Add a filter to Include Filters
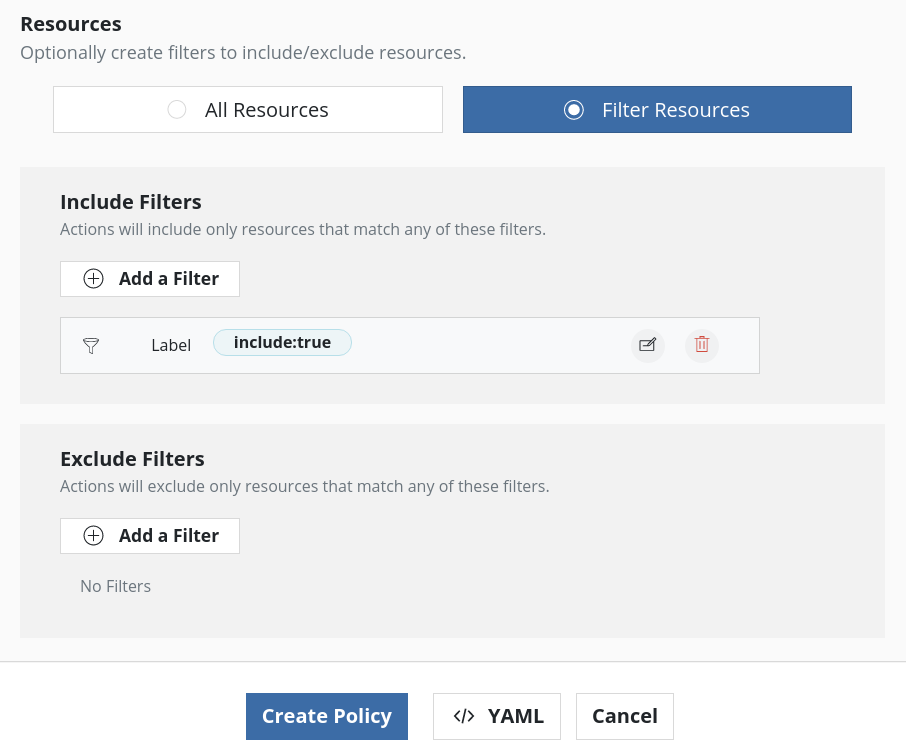Viewport: 906px width, 750px height. [x=150, y=279]
